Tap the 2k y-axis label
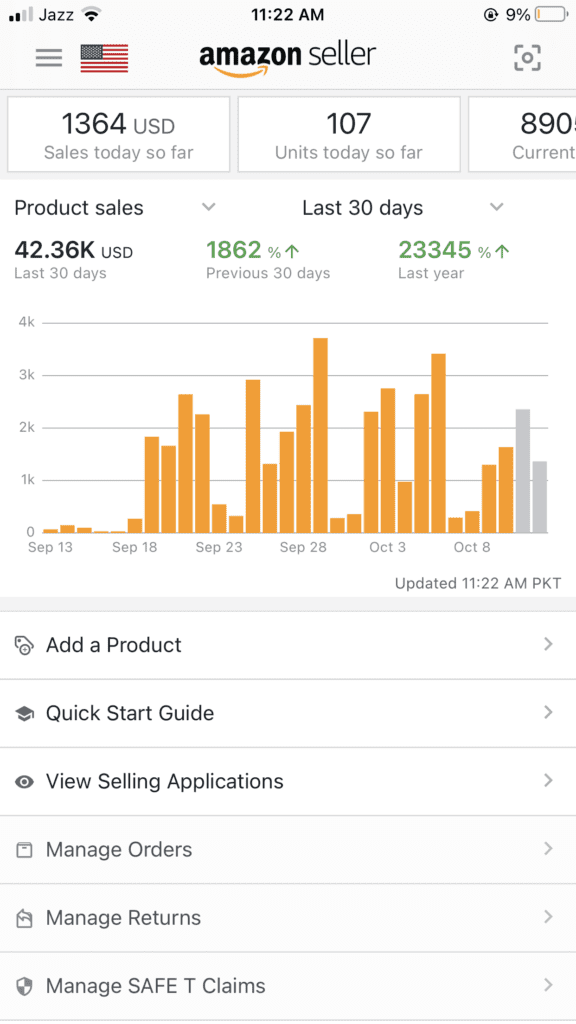Viewport: 576px width, 1024px height. point(26,428)
